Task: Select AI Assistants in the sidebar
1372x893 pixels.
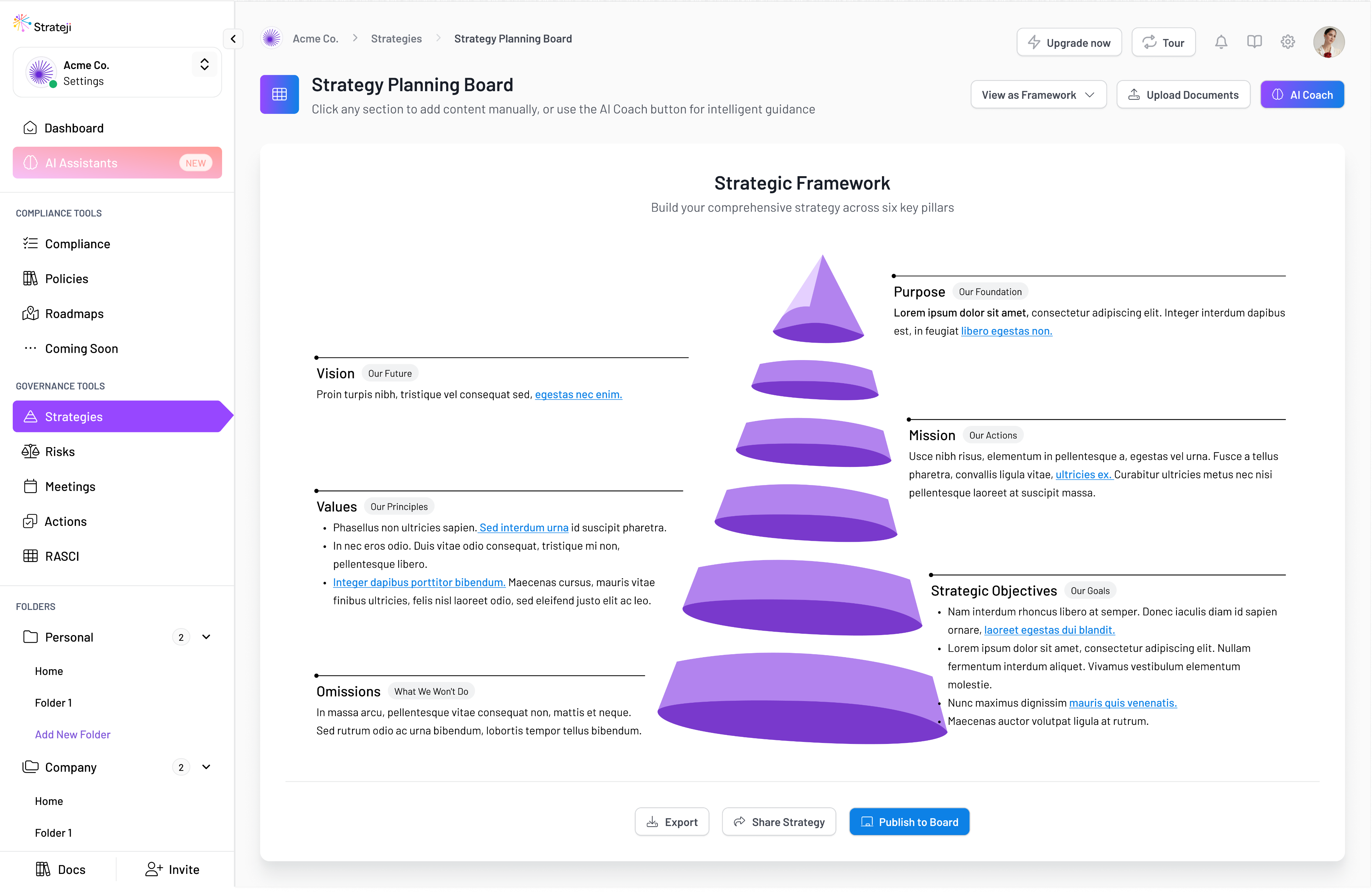Action: point(117,163)
